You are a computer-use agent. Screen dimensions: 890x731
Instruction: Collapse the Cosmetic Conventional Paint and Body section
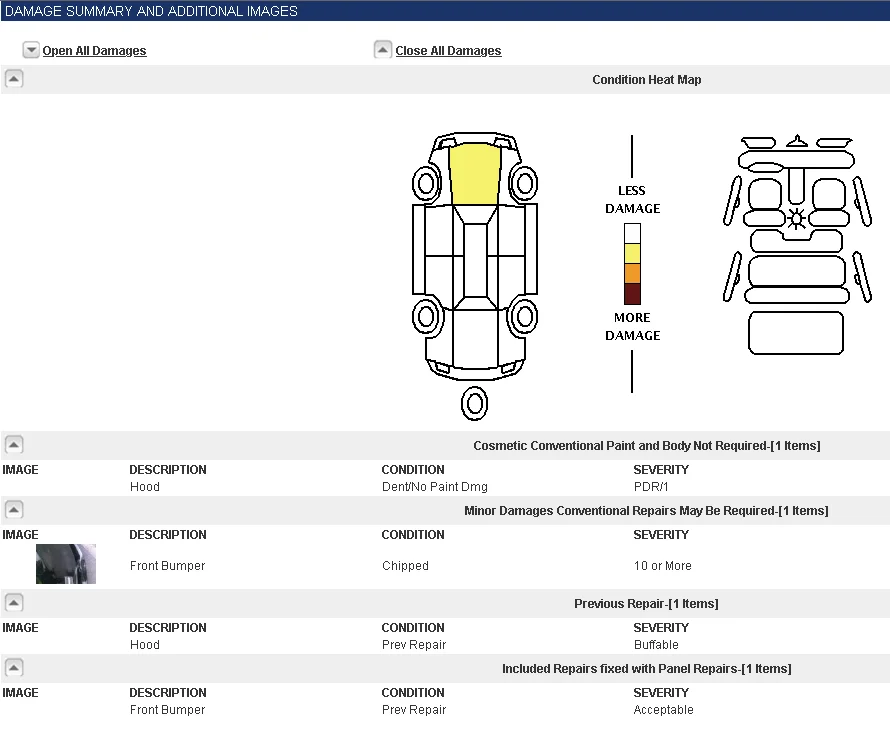point(14,444)
